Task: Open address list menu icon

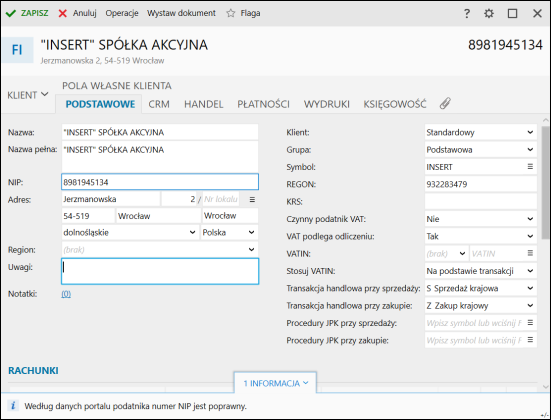Action: [x=252, y=200]
